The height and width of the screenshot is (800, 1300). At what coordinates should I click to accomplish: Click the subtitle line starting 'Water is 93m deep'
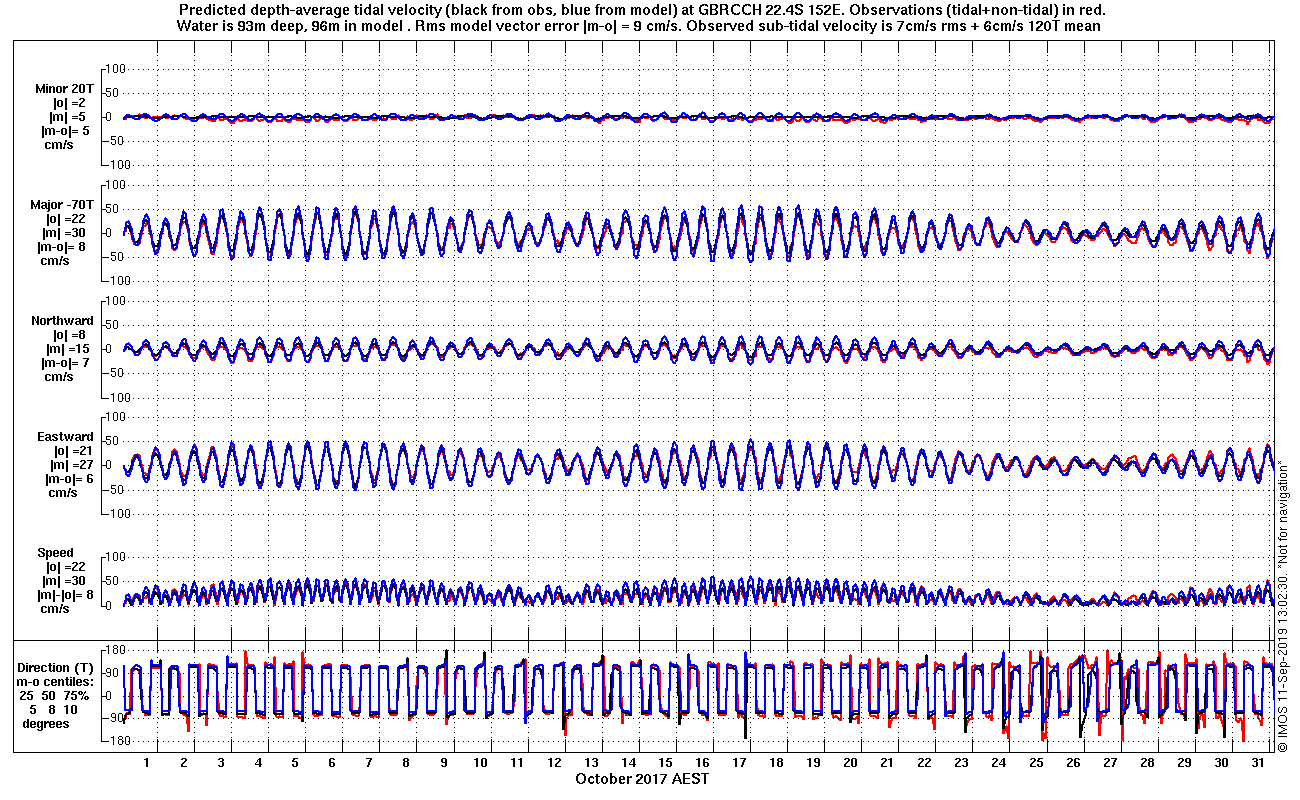(x=640, y=26)
